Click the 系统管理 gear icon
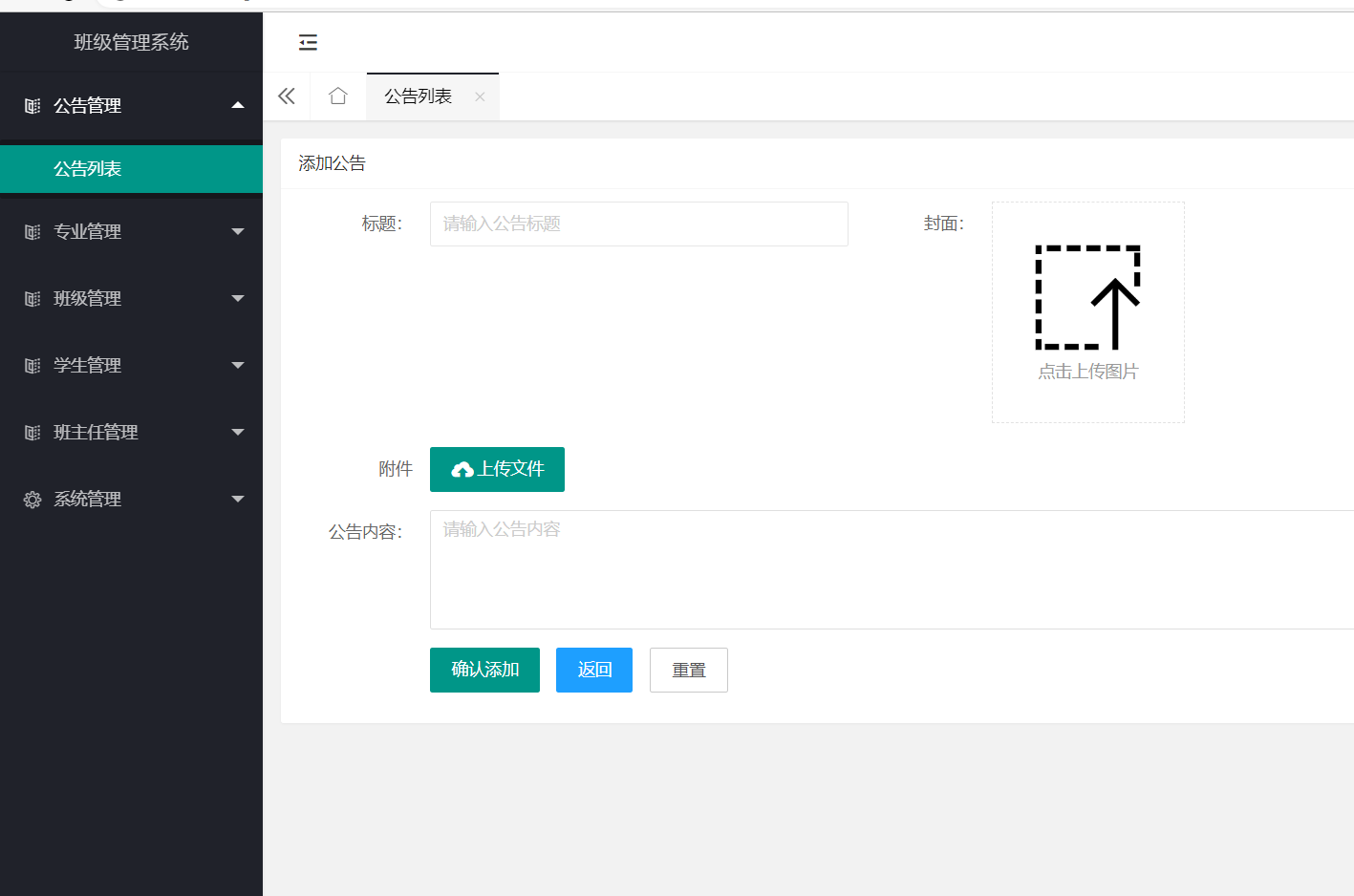Viewport: 1354px width, 896px height. tap(32, 500)
